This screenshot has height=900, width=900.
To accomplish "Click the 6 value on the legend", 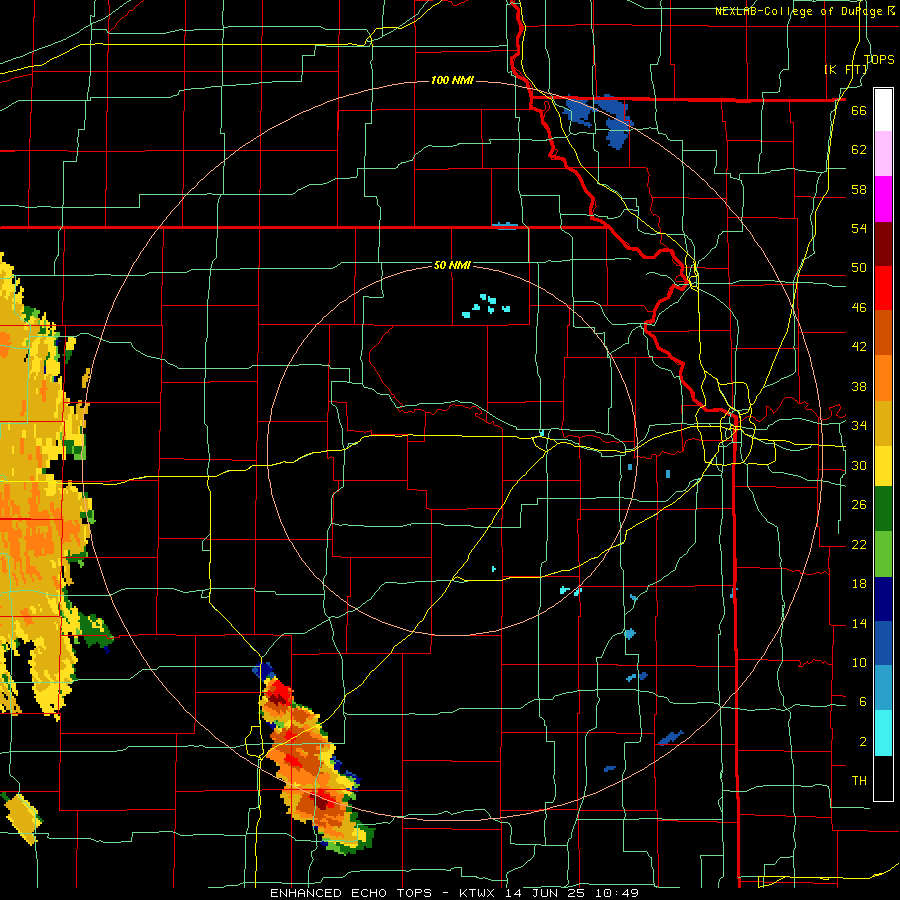I will 862,702.
